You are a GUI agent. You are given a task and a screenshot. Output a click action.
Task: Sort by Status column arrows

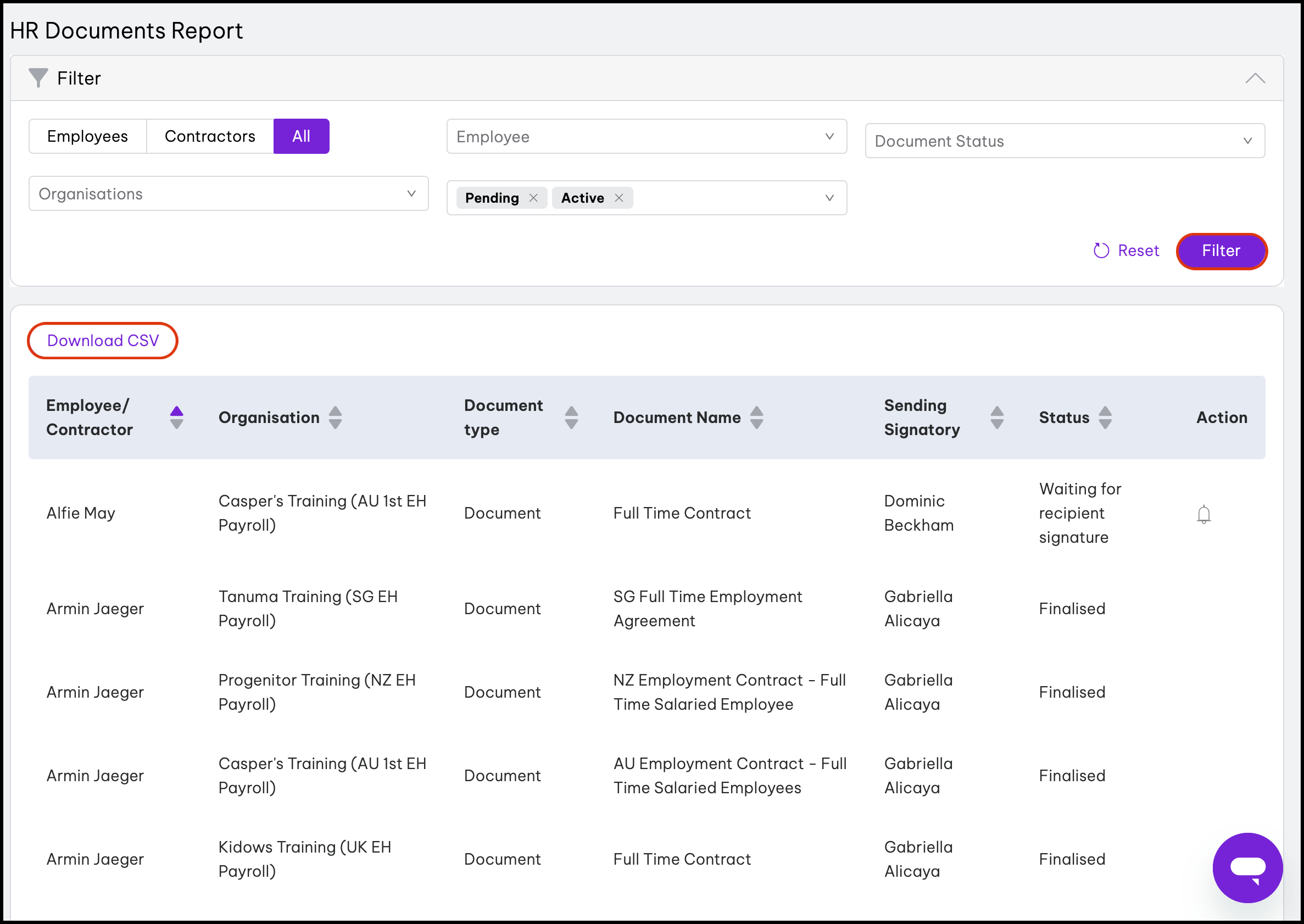pyautogui.click(x=1104, y=417)
